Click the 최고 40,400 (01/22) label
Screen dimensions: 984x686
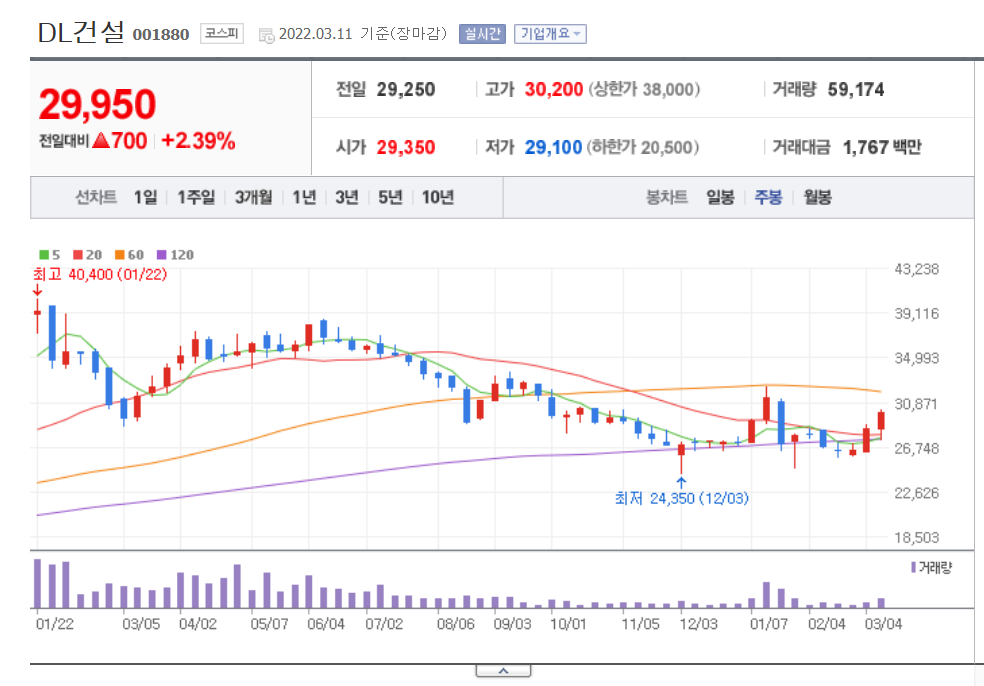pos(100,274)
